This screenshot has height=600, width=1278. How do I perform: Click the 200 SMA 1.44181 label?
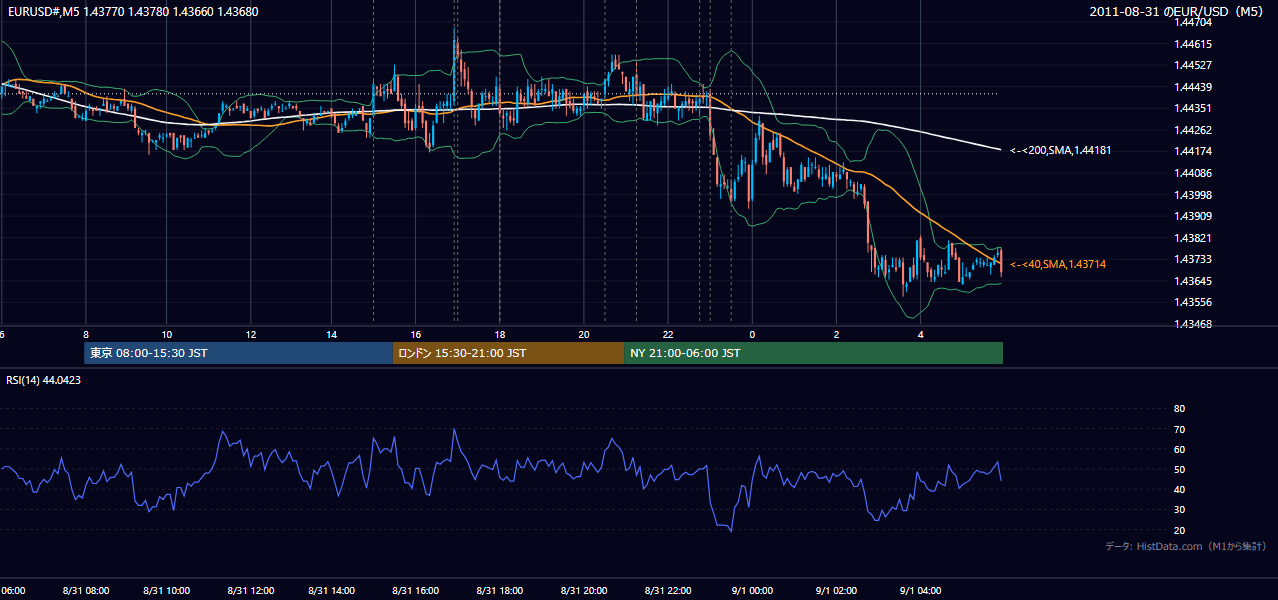point(1060,150)
